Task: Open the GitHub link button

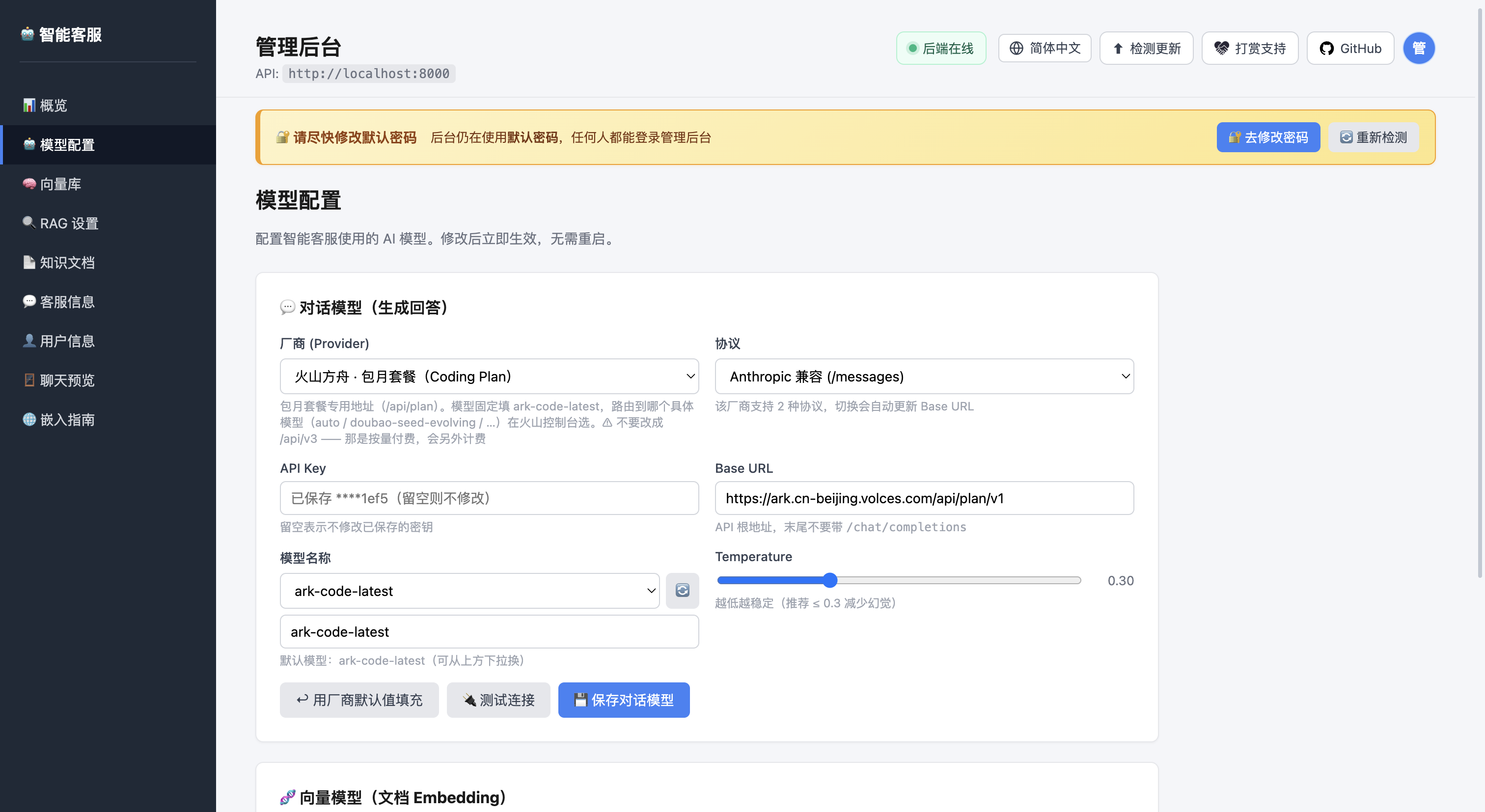Action: coord(1350,49)
